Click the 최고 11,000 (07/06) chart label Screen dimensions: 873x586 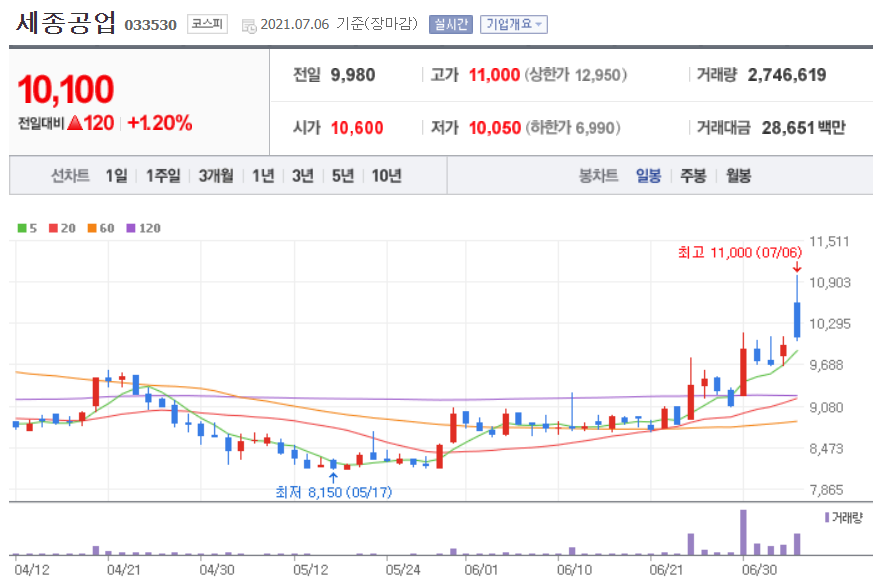click(740, 253)
